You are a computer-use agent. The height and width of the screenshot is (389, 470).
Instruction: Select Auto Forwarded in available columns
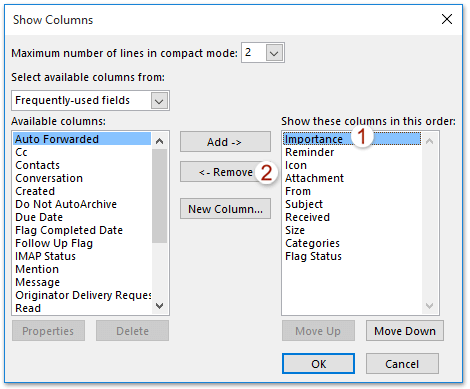[x=82, y=139]
